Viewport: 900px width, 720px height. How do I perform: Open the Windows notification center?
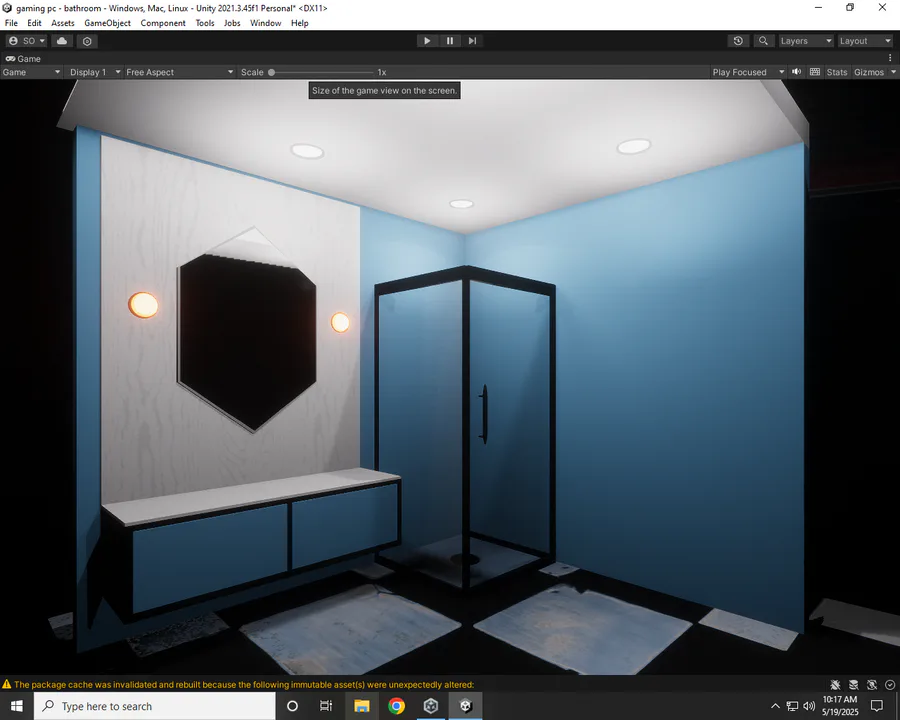click(x=876, y=706)
